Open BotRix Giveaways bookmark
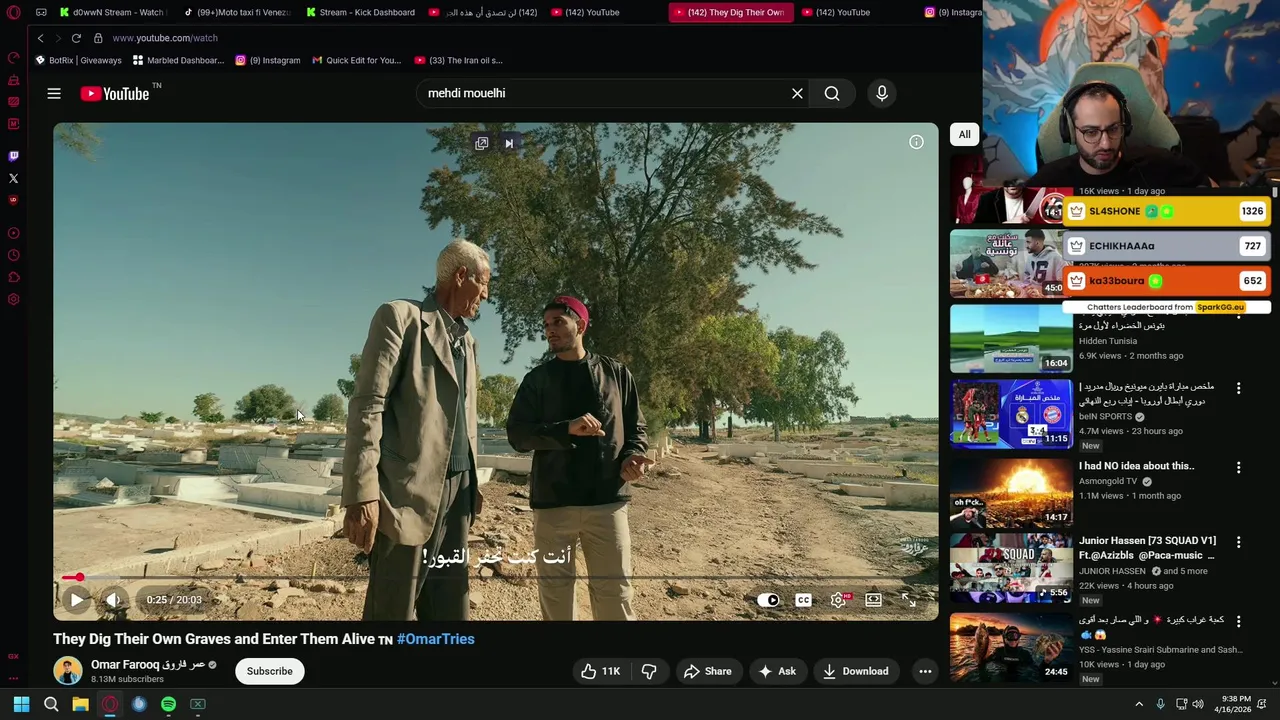Image resolution: width=1280 pixels, height=720 pixels. (x=79, y=60)
